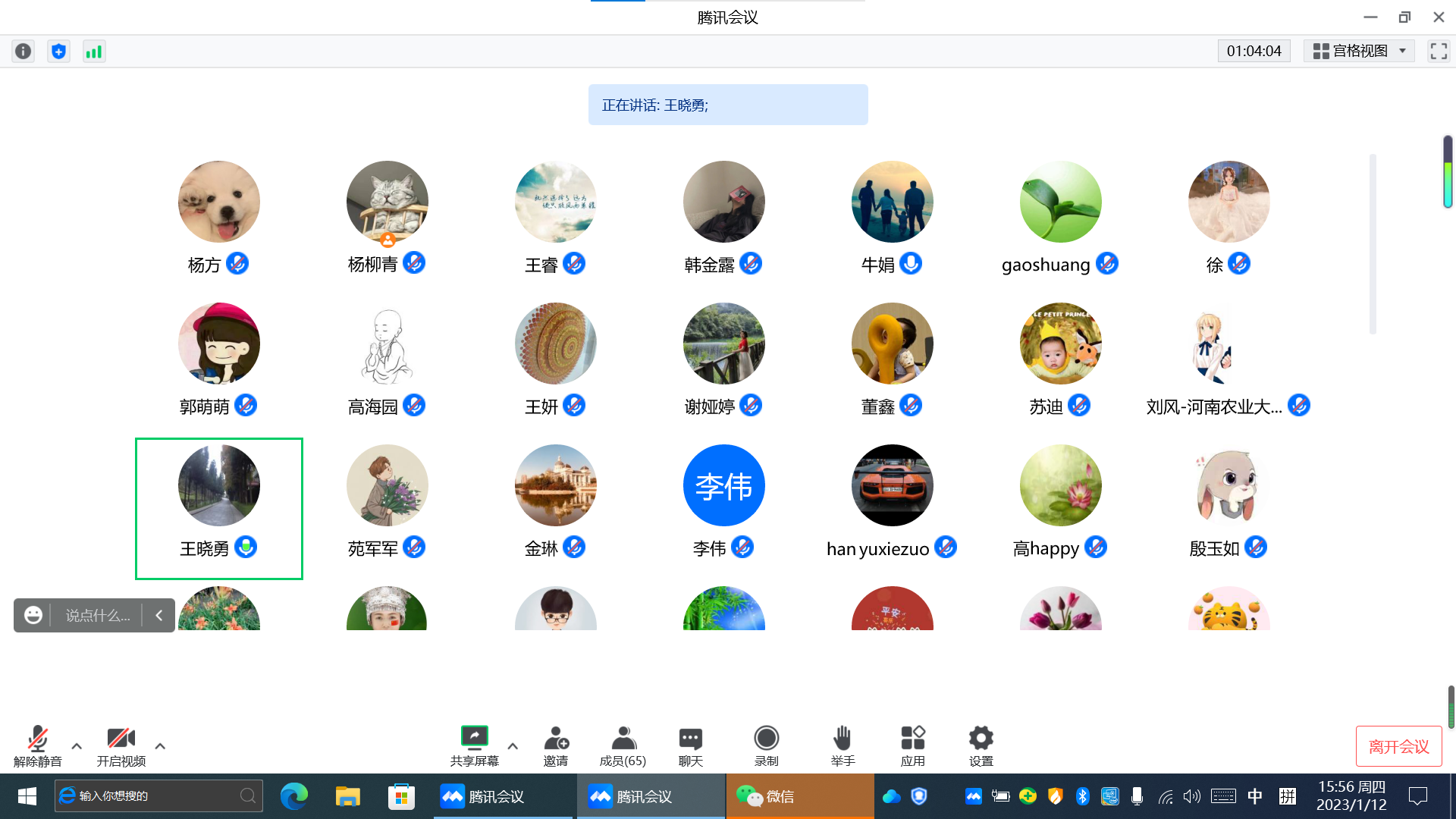Open the blue security shield icon
Screen dimensions: 1456x819
coord(58,51)
